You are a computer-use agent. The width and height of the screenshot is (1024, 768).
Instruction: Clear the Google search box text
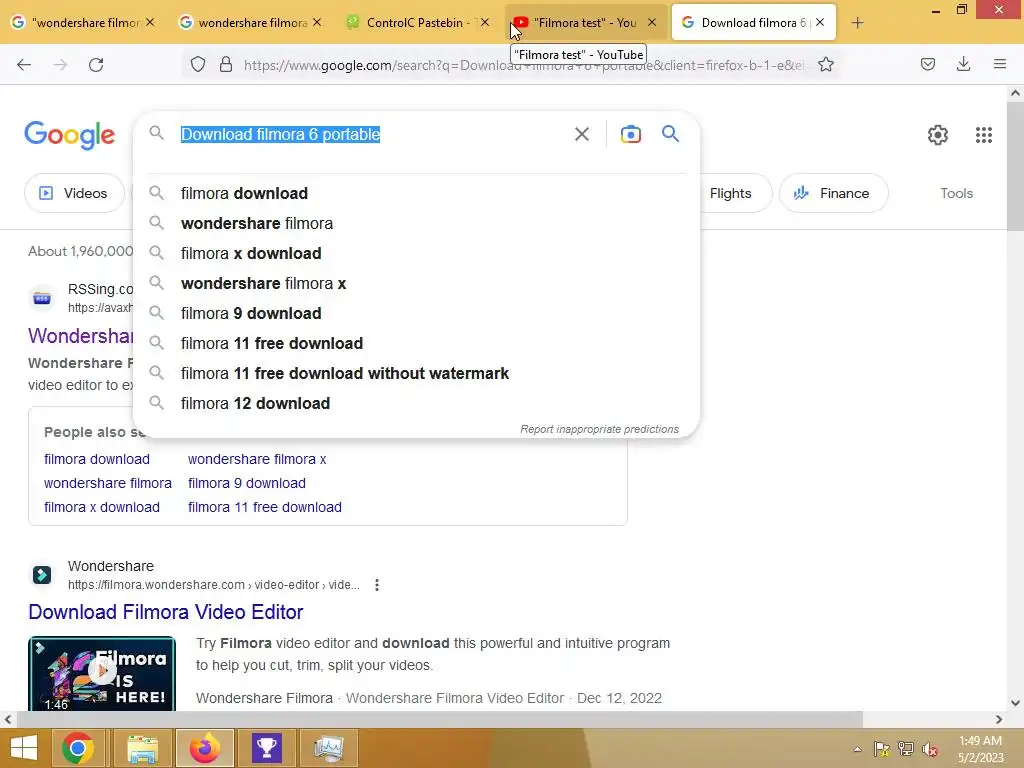pyautogui.click(x=582, y=134)
